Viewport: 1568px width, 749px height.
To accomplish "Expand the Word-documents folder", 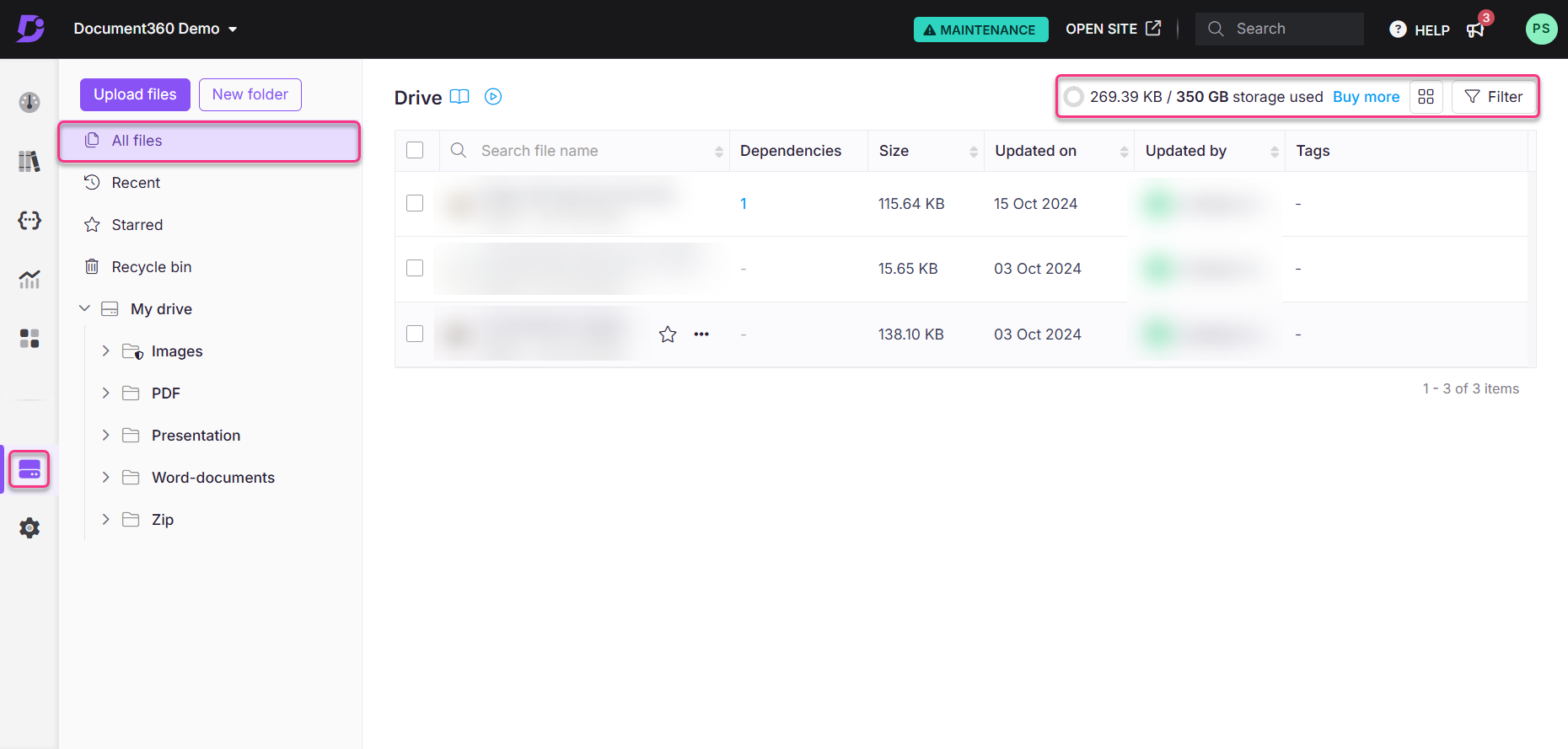I will click(105, 477).
